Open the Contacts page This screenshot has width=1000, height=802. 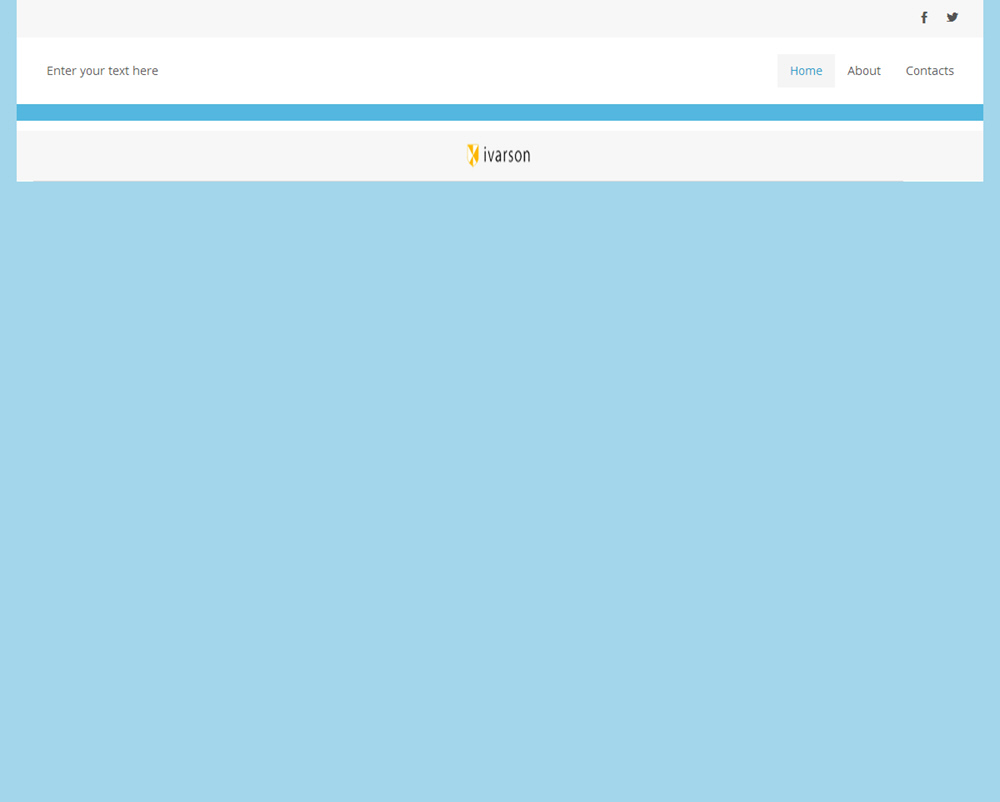click(x=930, y=71)
